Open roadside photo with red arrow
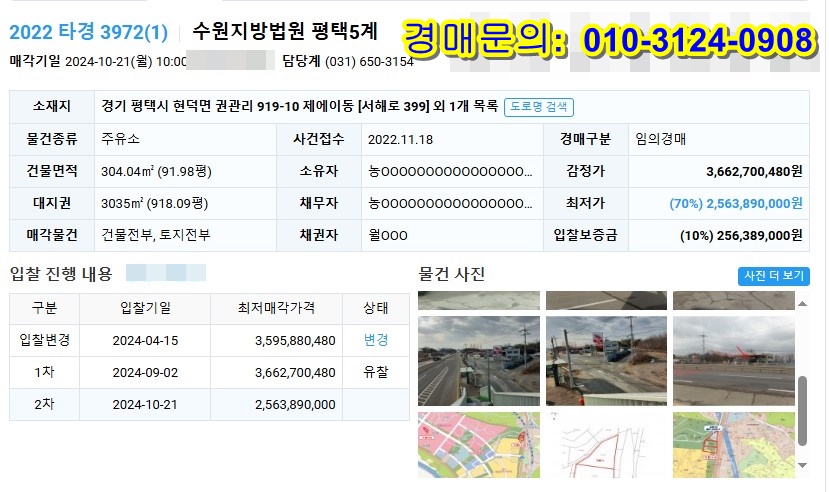 pos(734,361)
